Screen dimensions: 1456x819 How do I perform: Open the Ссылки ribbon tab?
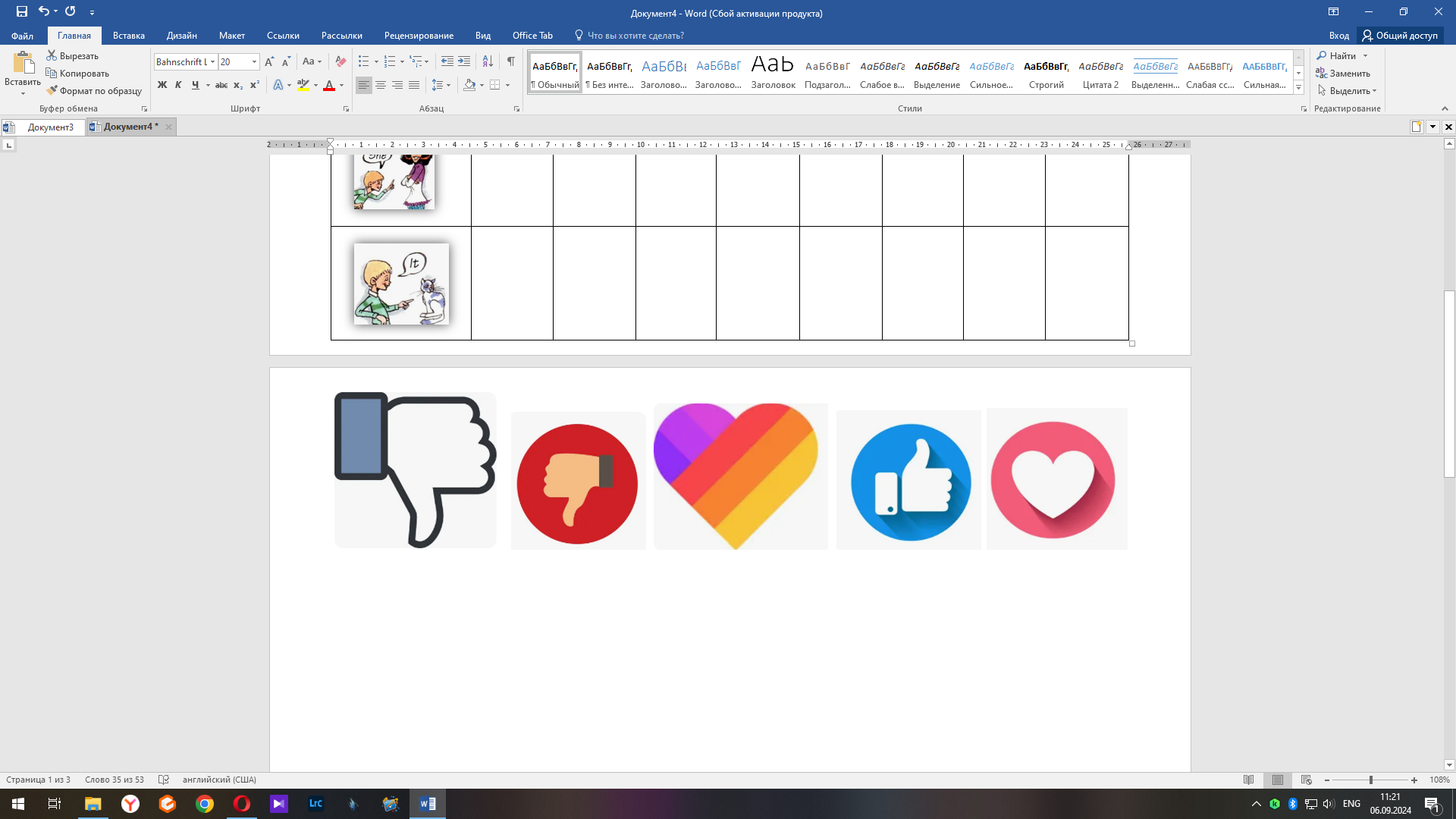click(283, 36)
